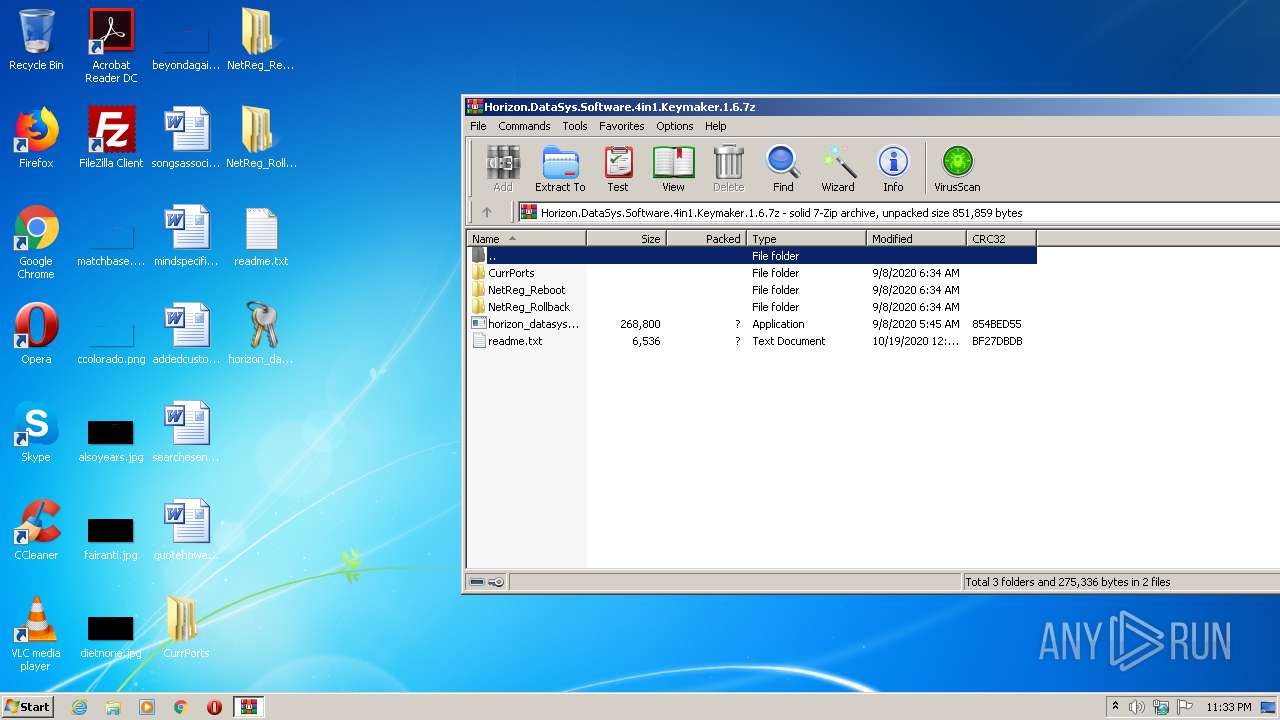Open Windows Explorer from taskbar
The width and height of the screenshot is (1280, 720).
coord(113,707)
